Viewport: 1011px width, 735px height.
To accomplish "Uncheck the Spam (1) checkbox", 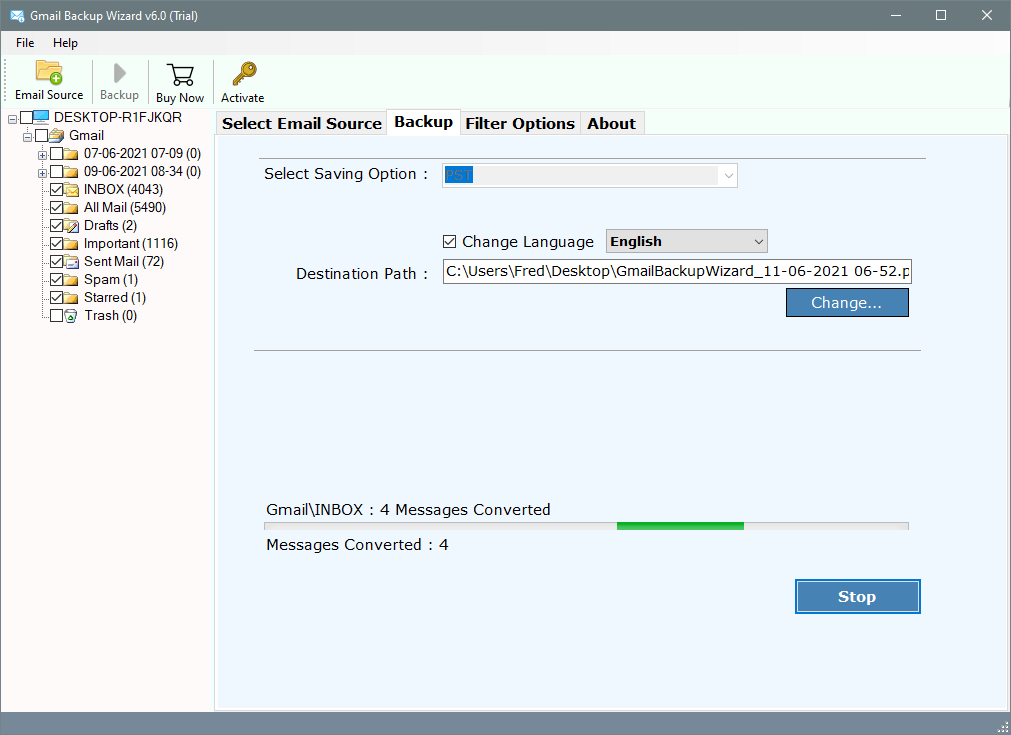I will pyautogui.click(x=57, y=280).
